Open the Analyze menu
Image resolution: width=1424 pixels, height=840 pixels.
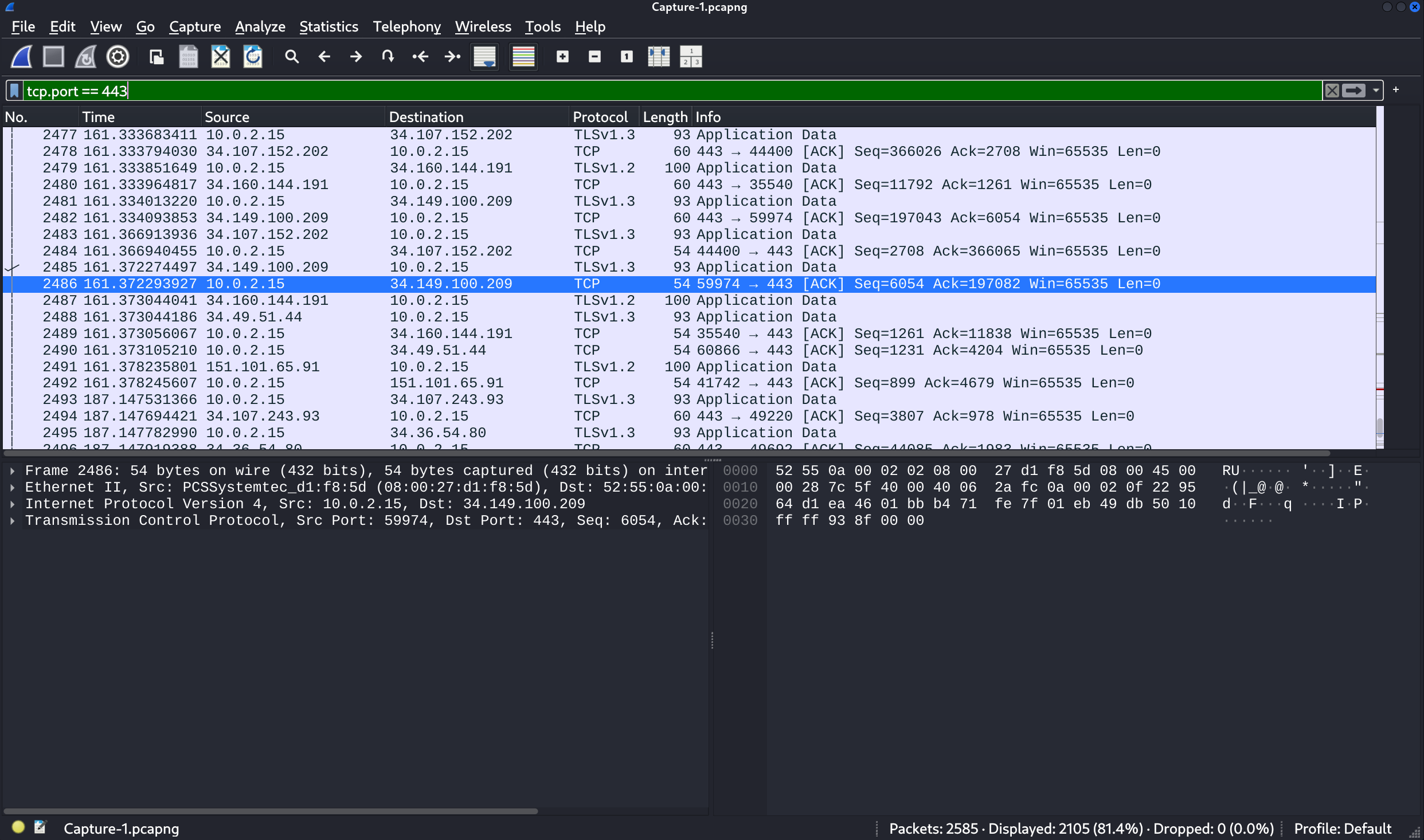[260, 26]
